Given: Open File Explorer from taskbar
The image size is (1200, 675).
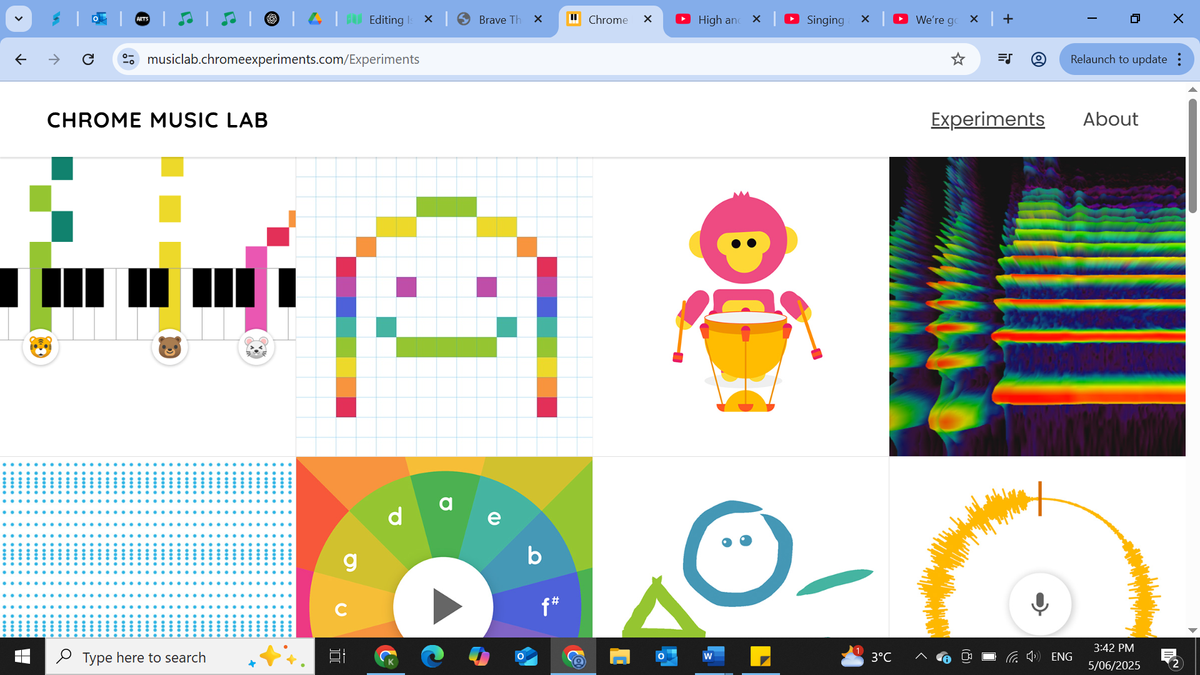Looking at the screenshot, I should 620,657.
